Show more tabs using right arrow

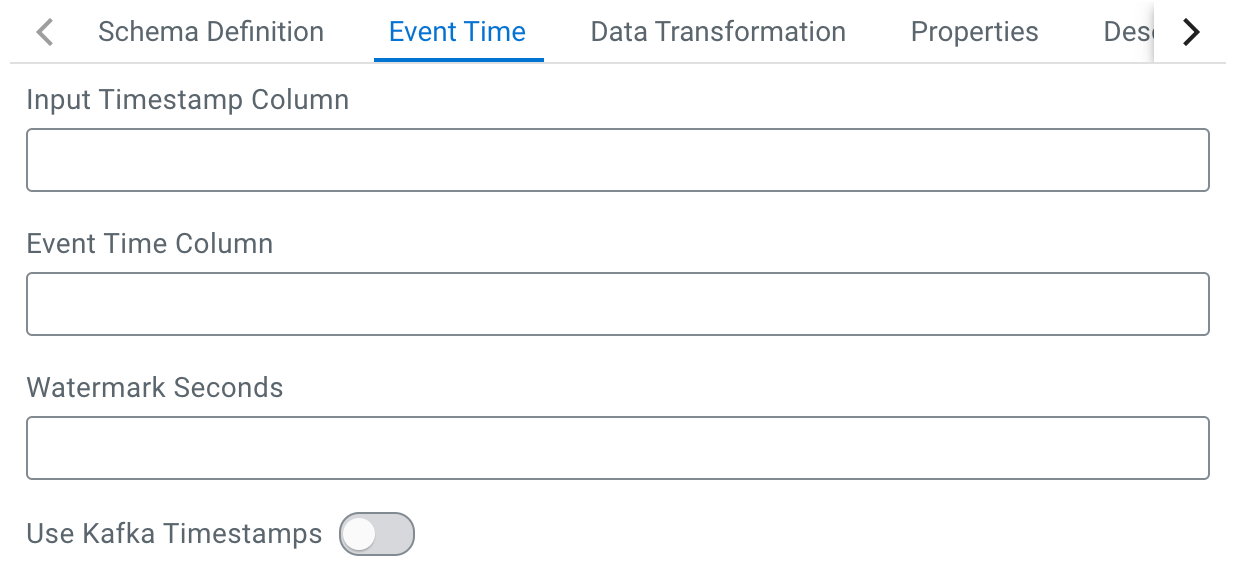coord(1190,32)
